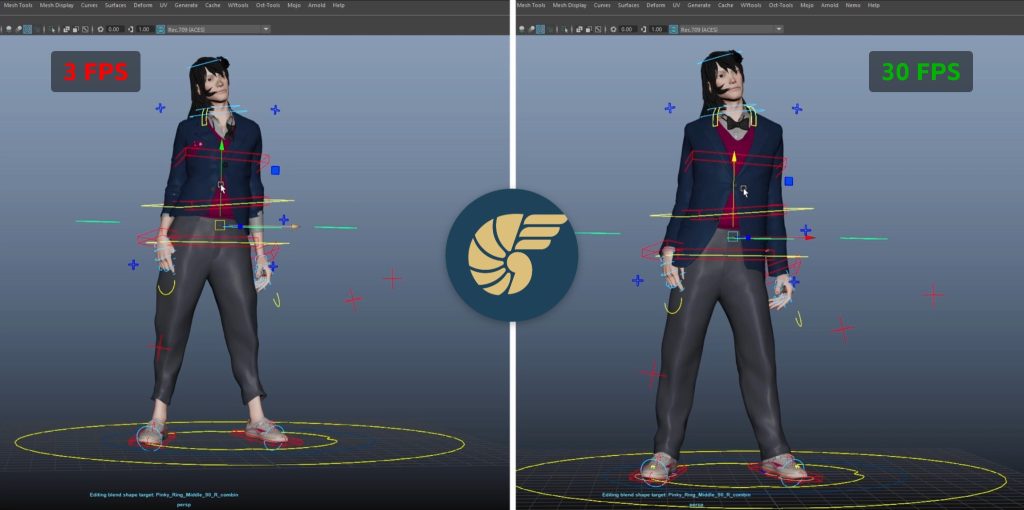Select the rightmost red cross control in right viewport
Viewport: 1024px width, 510px height.
[x=933, y=295]
